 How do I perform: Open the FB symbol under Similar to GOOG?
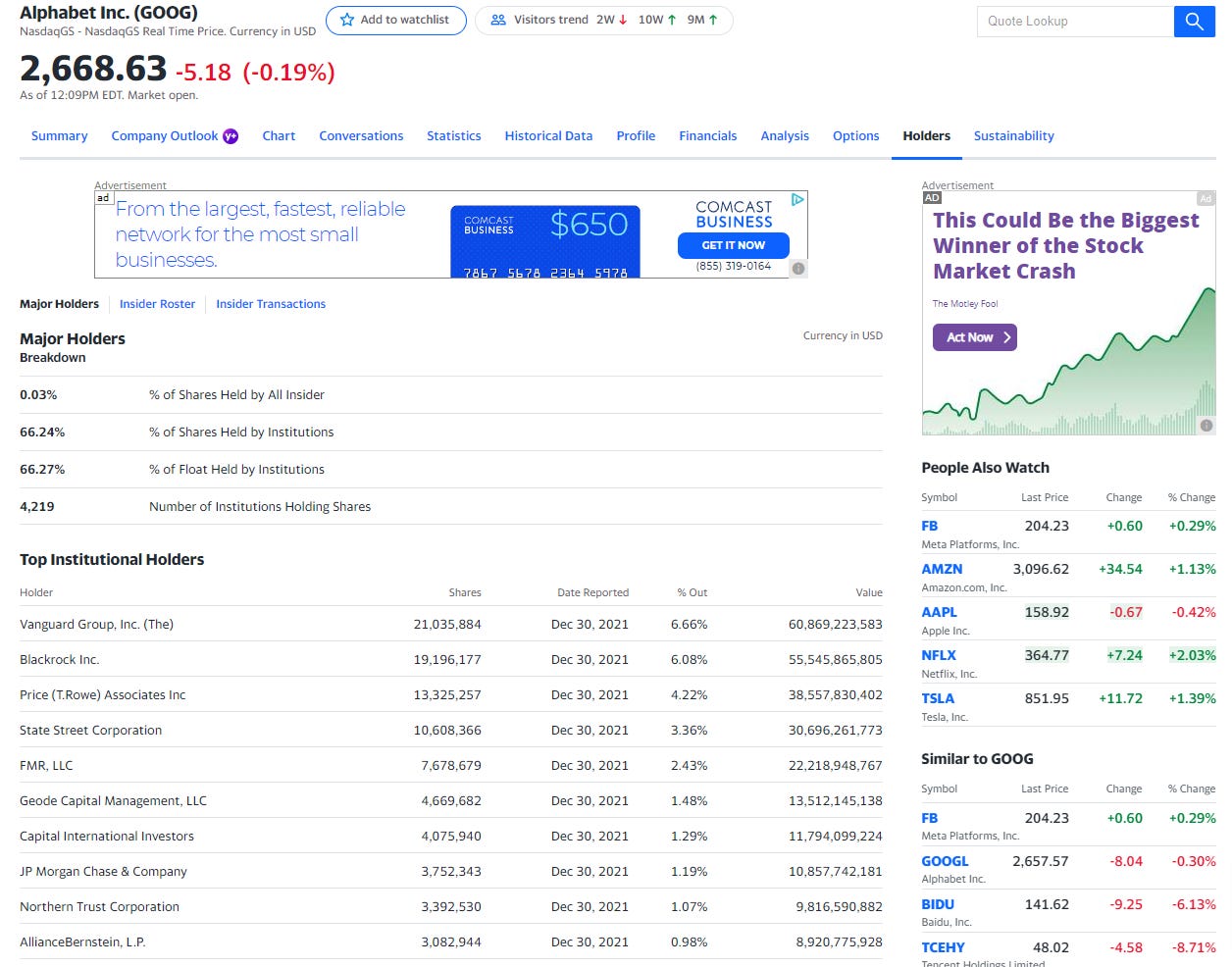point(929,818)
